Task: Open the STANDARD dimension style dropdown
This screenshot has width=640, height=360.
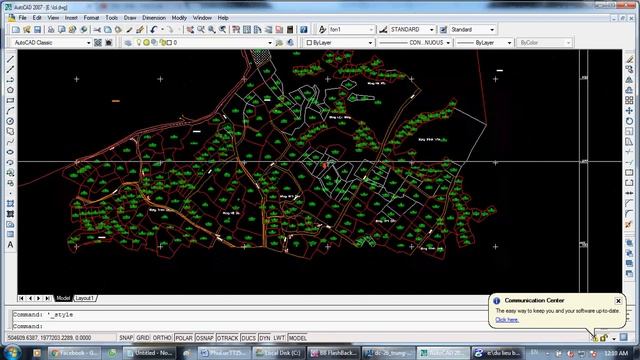Action: 431,29
